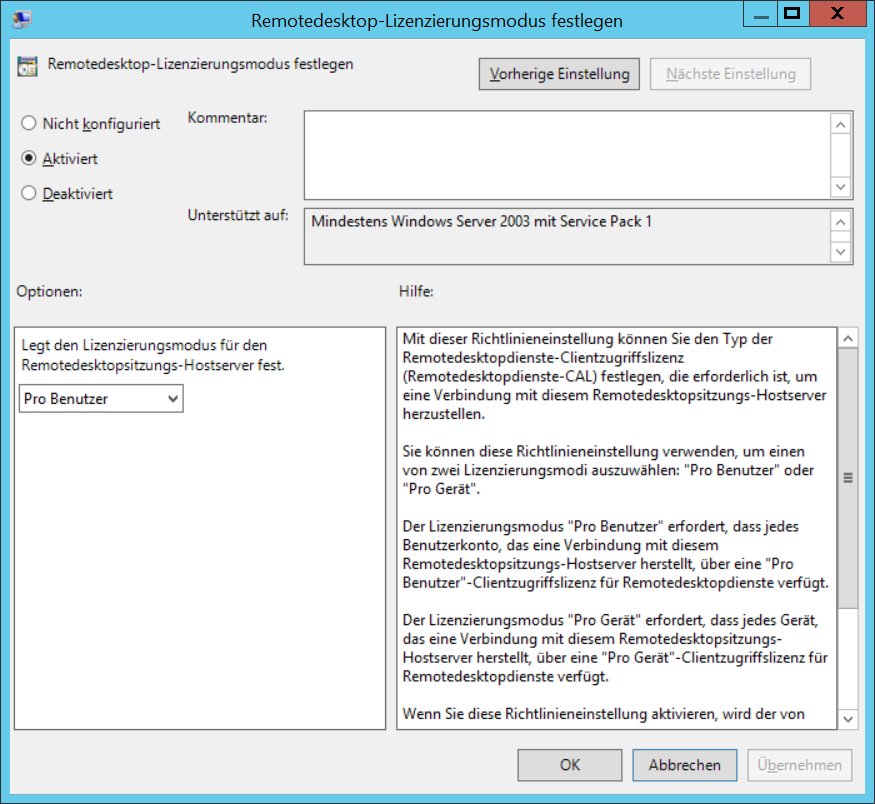This screenshot has width=875, height=804.
Task: Click inside the Kommentar text field
Action: click(x=567, y=155)
